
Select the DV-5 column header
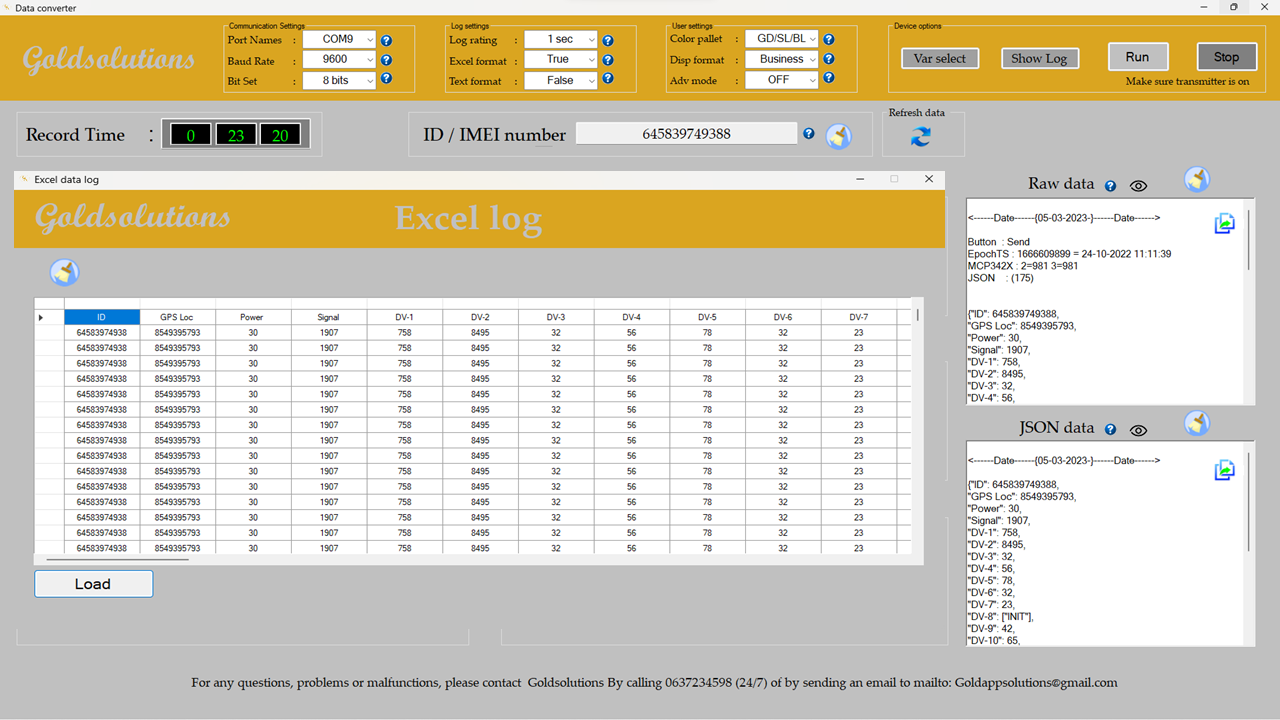[707, 317]
